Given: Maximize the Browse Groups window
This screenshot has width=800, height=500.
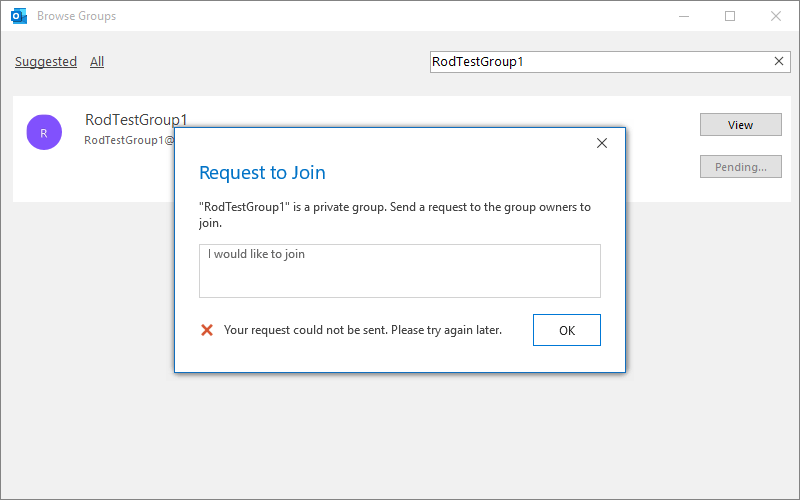Looking at the screenshot, I should 730,16.
